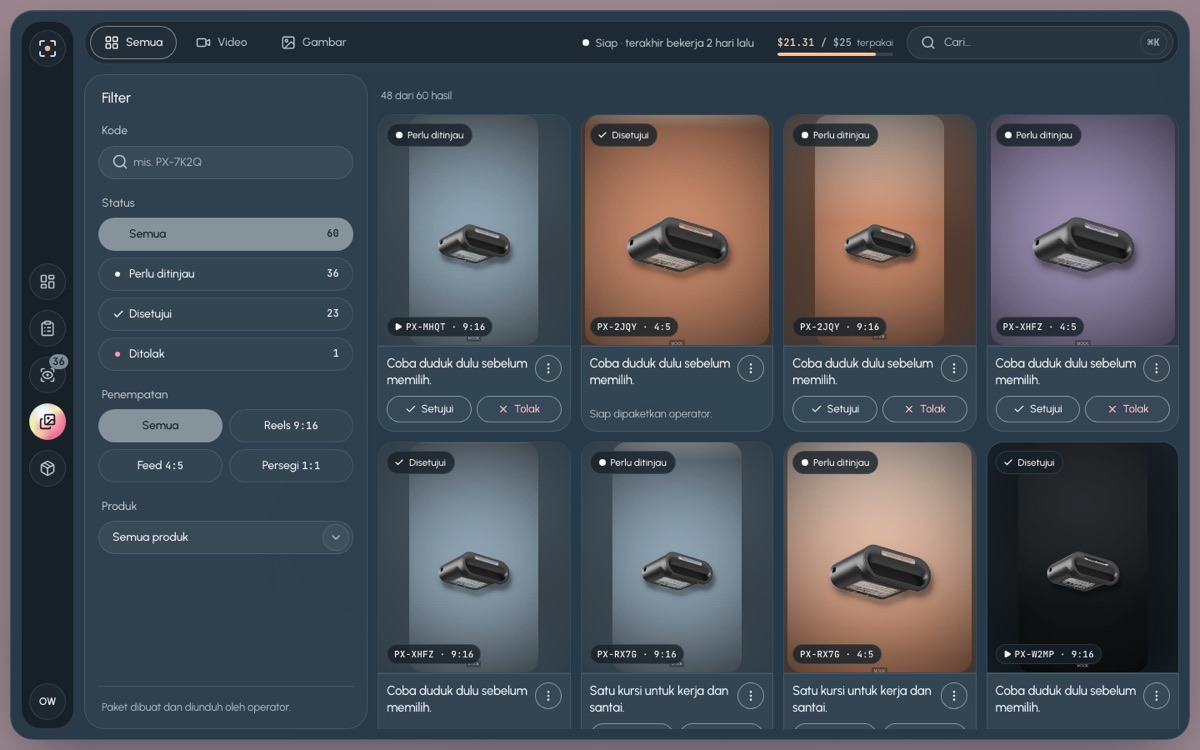This screenshot has width=1200, height=750.
Task: Open more options for PX-MHQT 9:16 card
Action: point(548,368)
